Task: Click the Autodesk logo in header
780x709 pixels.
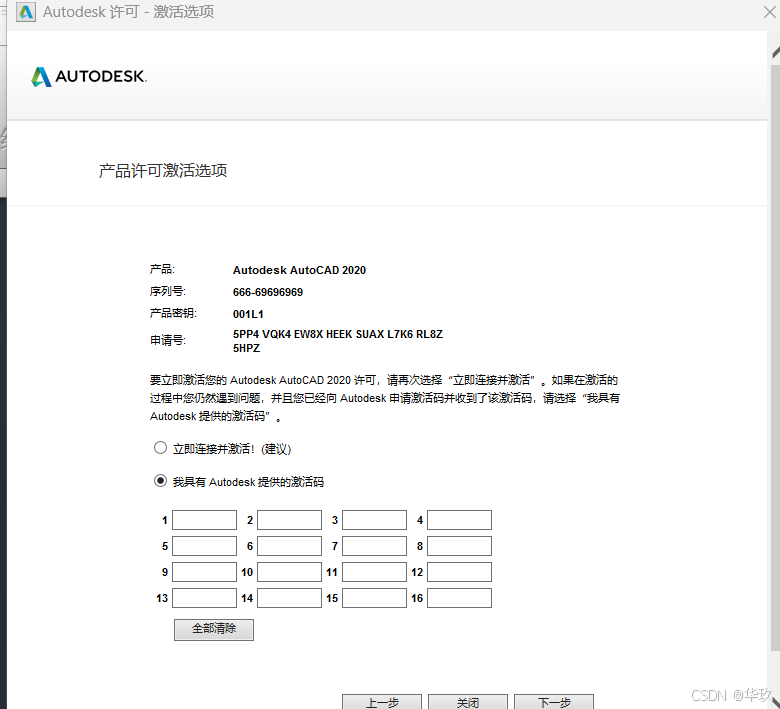Action: point(89,77)
